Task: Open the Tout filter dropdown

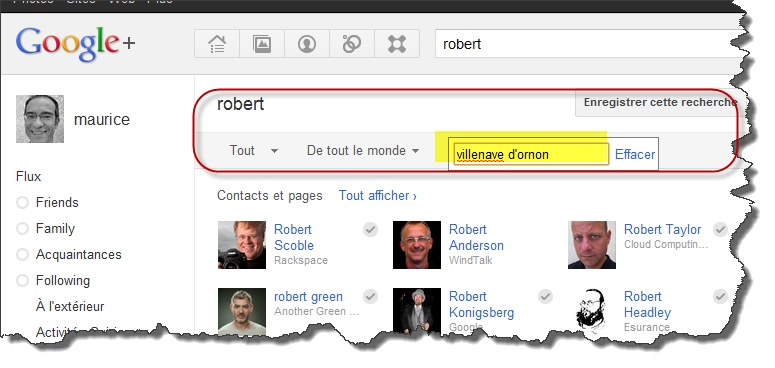Action: (254, 151)
